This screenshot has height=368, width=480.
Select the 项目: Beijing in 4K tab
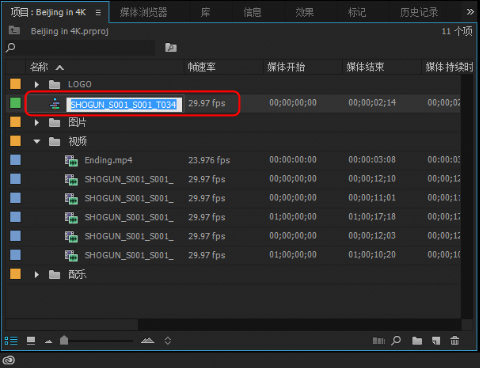48,13
